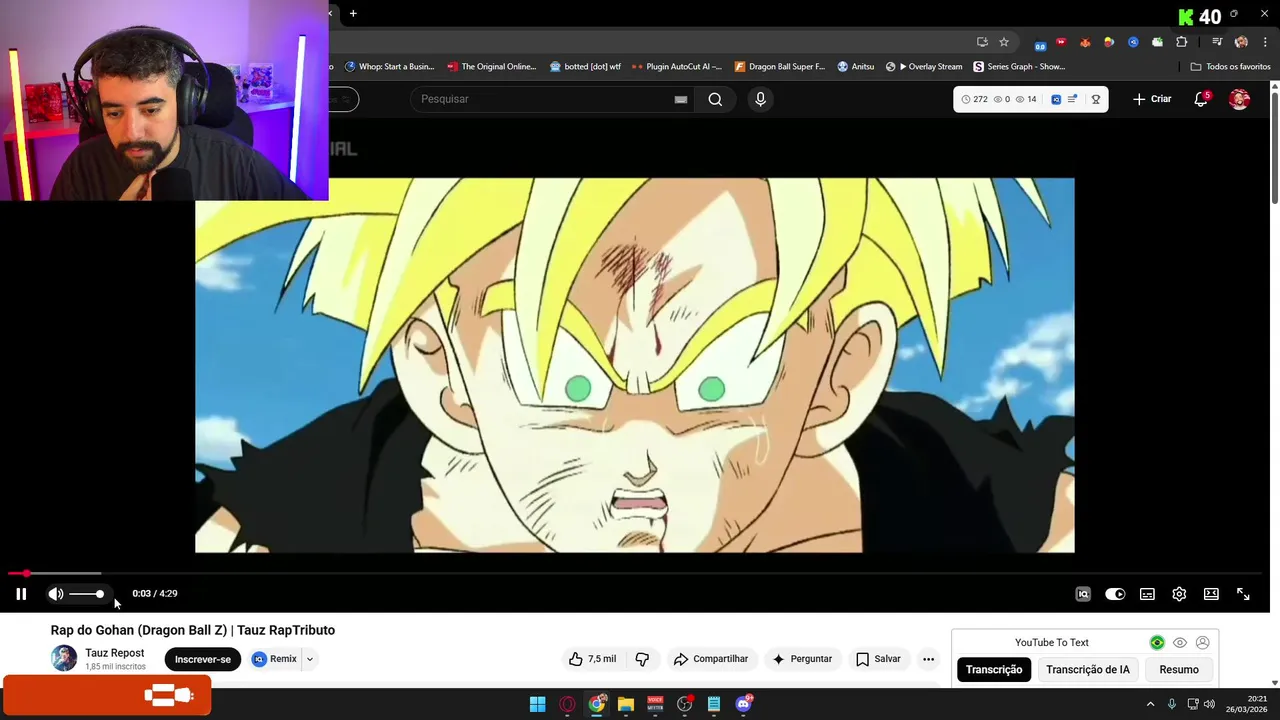
Task: Click the Remix button
Action: coord(275,659)
